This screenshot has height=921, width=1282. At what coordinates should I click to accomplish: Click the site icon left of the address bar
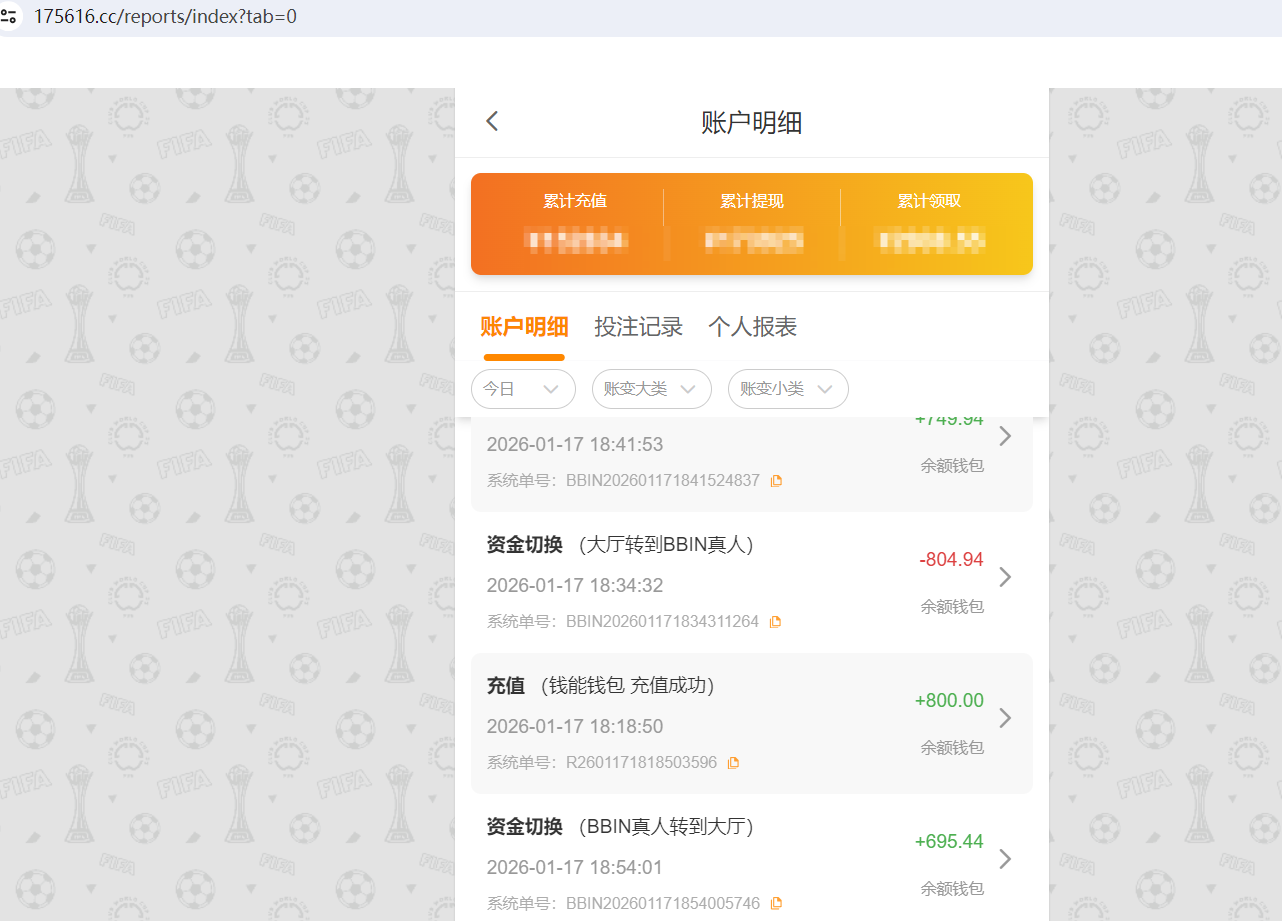pyautogui.click(x=10, y=16)
